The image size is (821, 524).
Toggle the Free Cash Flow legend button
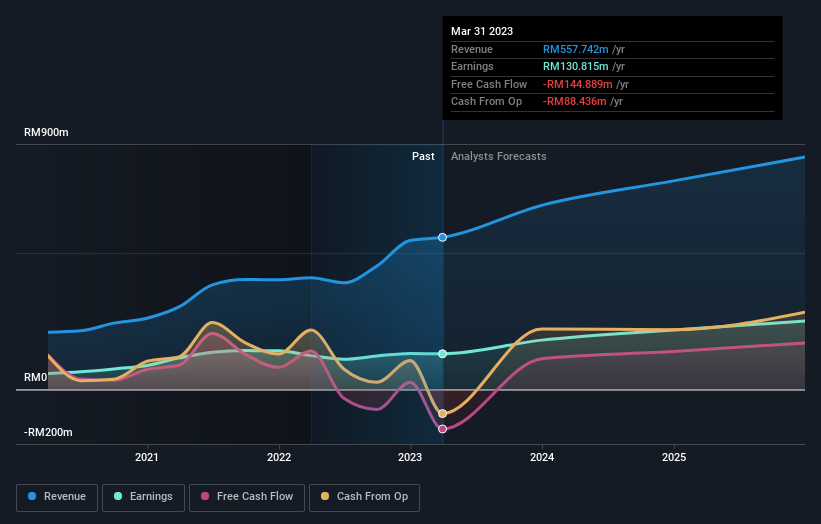click(x=247, y=497)
